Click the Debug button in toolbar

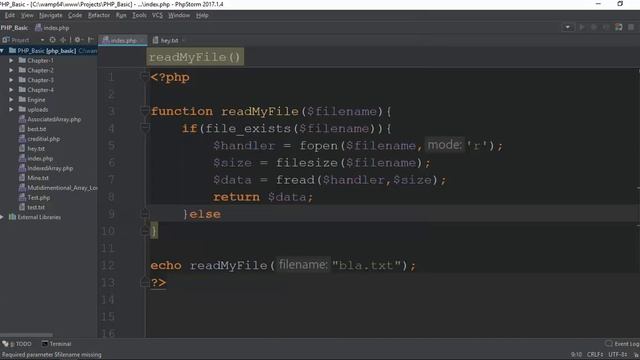point(594,27)
